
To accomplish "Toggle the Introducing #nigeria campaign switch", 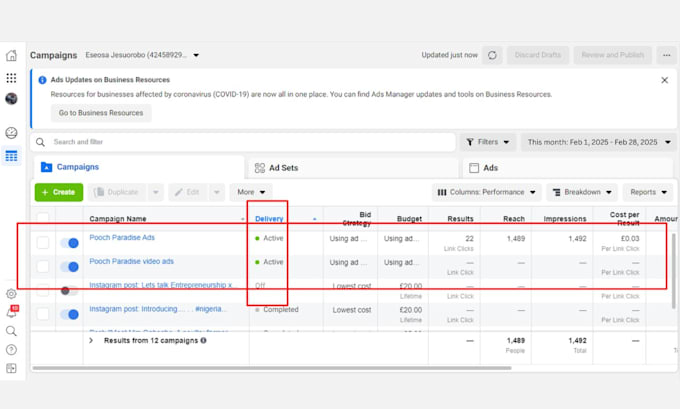I will pos(69,314).
